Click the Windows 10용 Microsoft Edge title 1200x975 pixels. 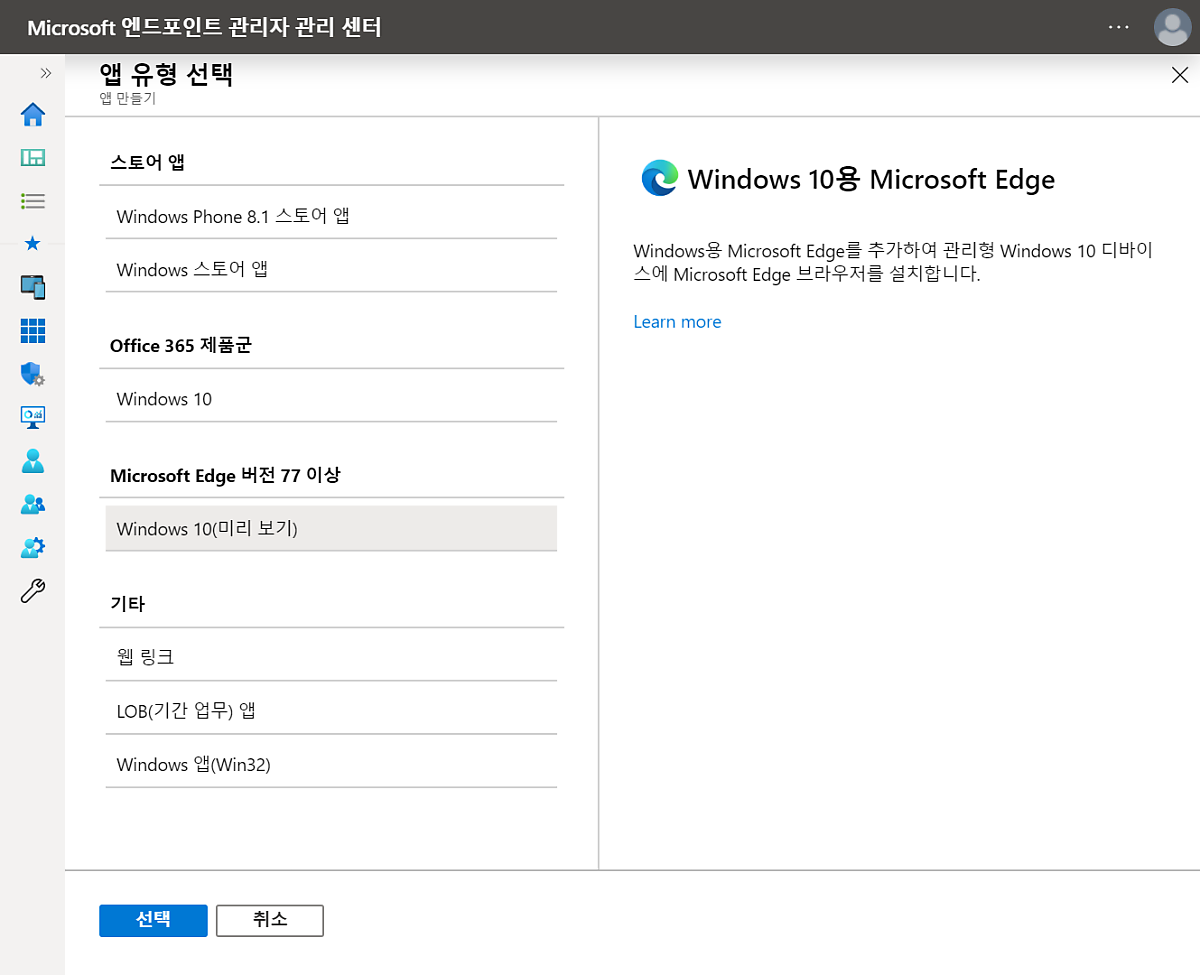point(871,180)
